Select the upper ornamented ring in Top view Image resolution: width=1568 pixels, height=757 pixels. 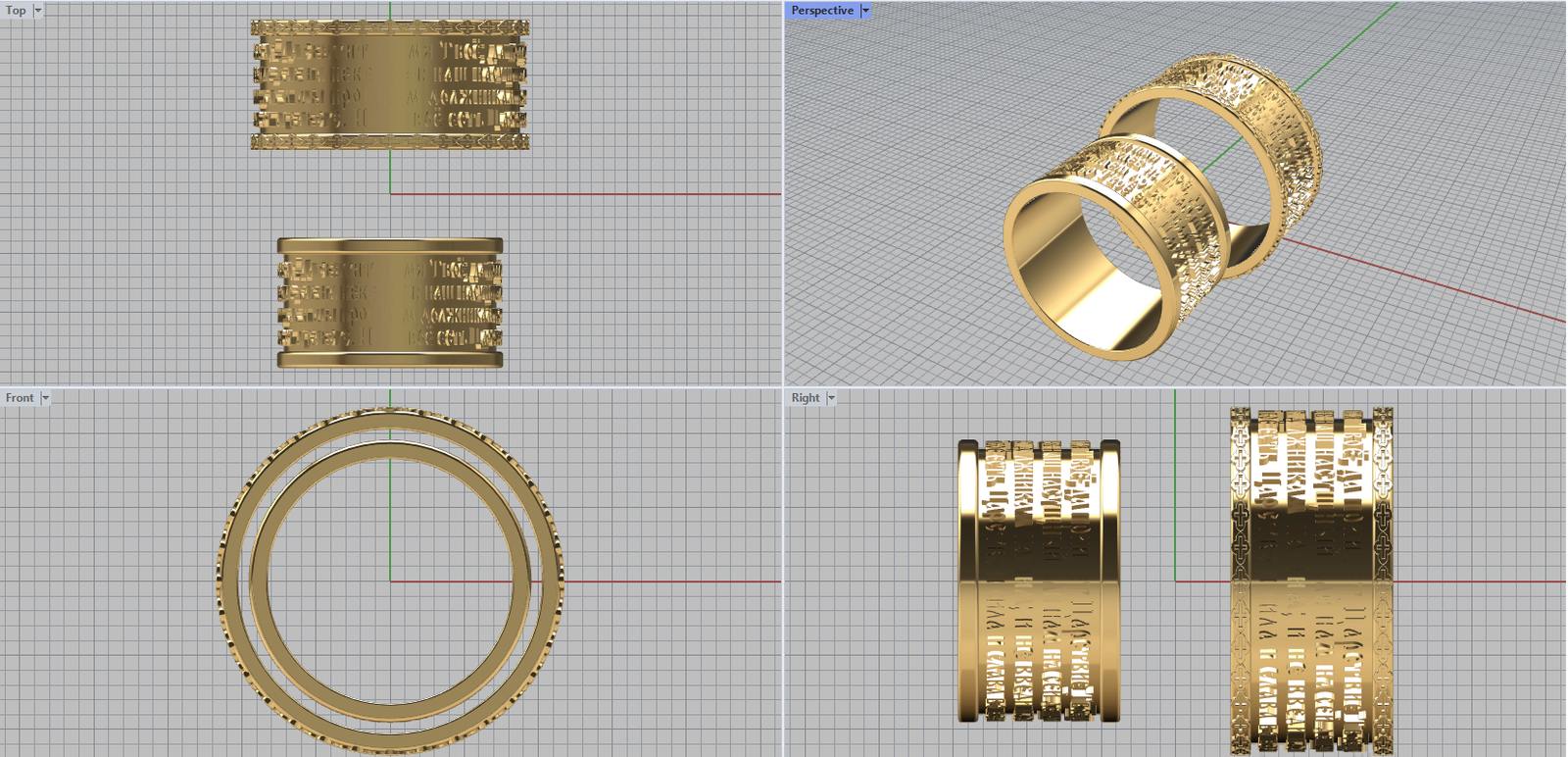point(389,85)
